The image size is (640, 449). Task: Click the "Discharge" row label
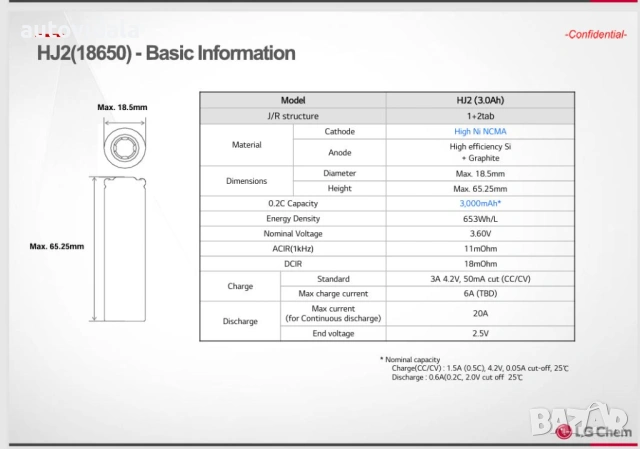click(240, 321)
